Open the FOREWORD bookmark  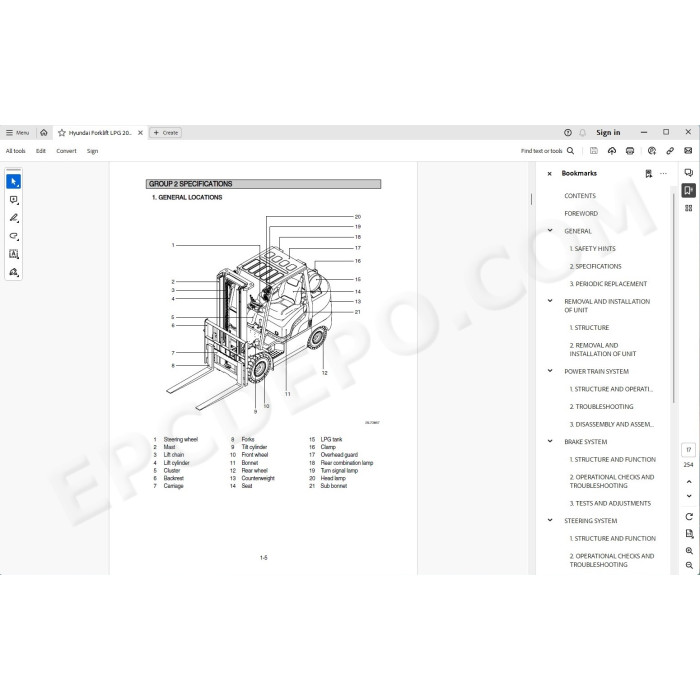click(x=581, y=214)
